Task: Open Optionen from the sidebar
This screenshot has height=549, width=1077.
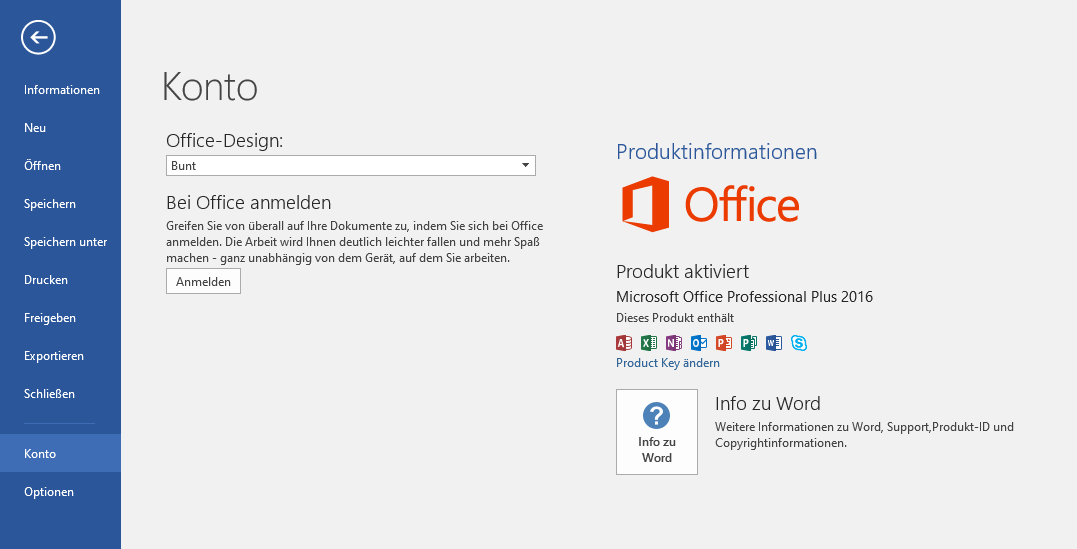Action: coord(49,492)
